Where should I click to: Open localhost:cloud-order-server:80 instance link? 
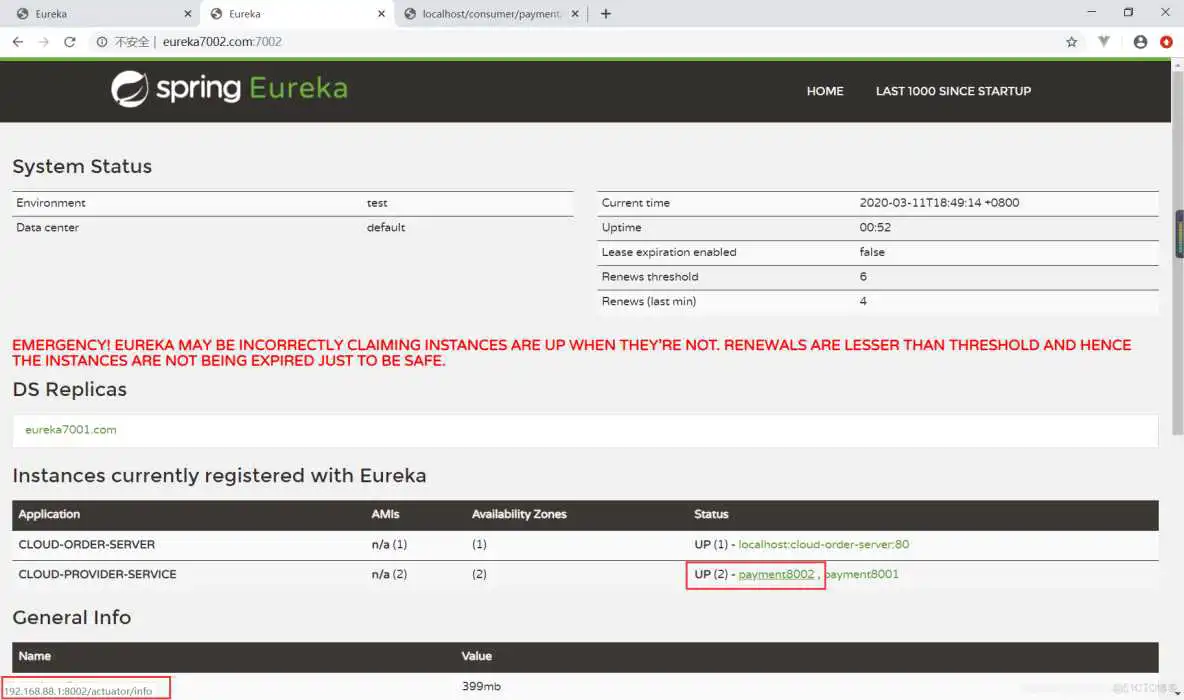(x=823, y=544)
